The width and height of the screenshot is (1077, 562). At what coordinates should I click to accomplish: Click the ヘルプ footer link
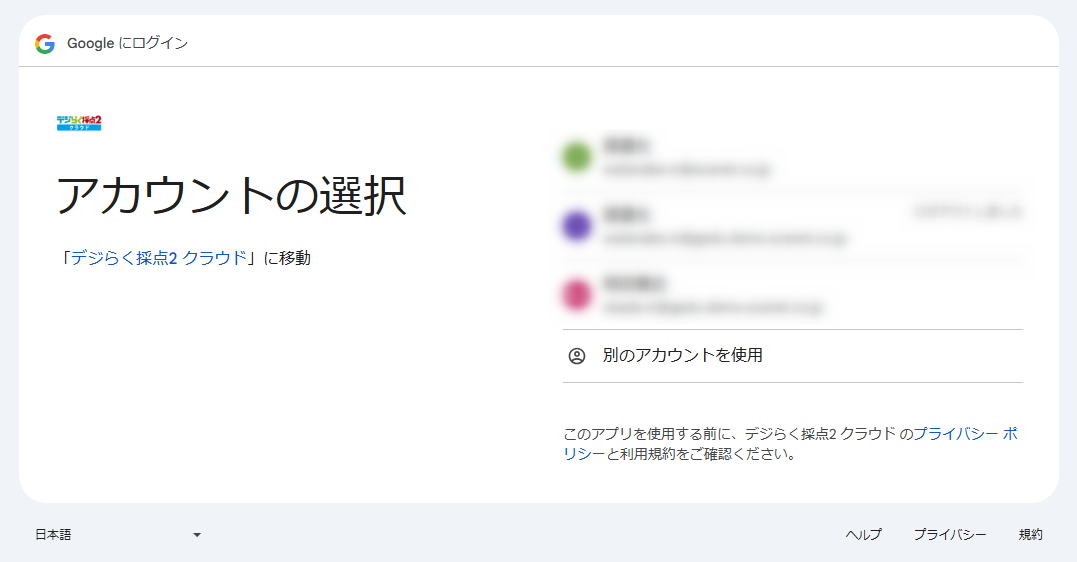pos(863,535)
